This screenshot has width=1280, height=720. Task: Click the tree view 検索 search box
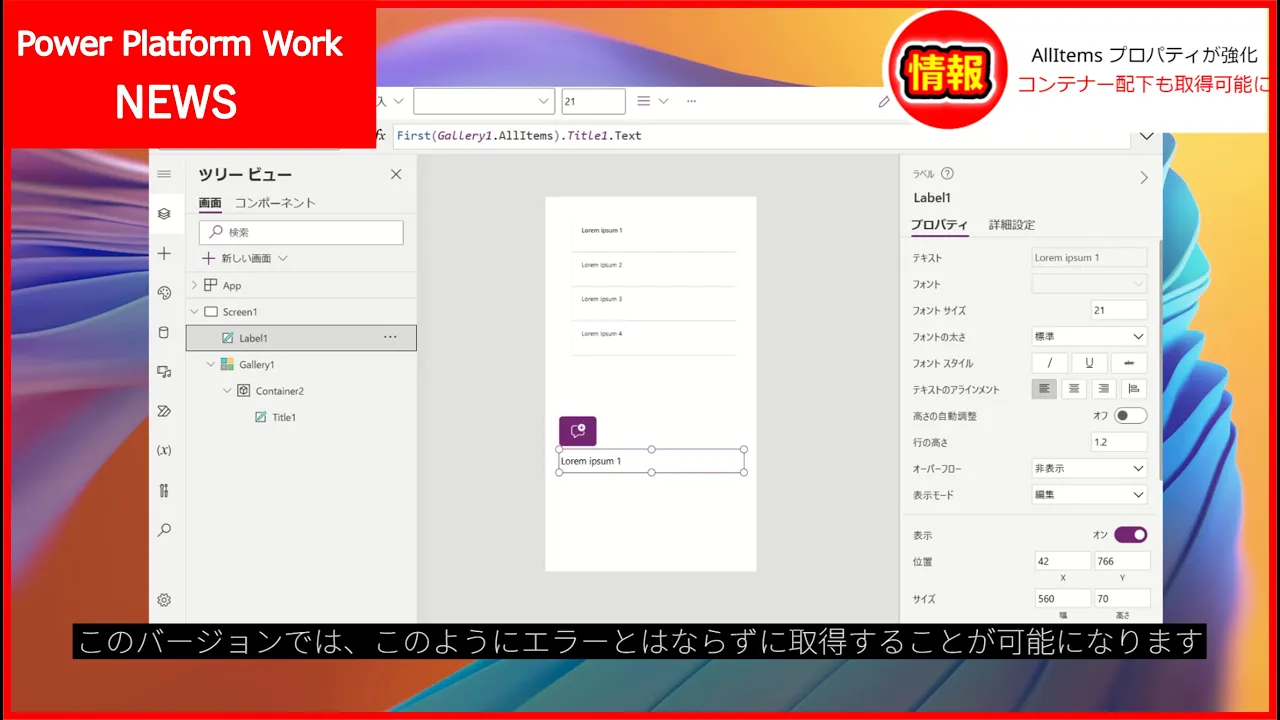(301, 232)
